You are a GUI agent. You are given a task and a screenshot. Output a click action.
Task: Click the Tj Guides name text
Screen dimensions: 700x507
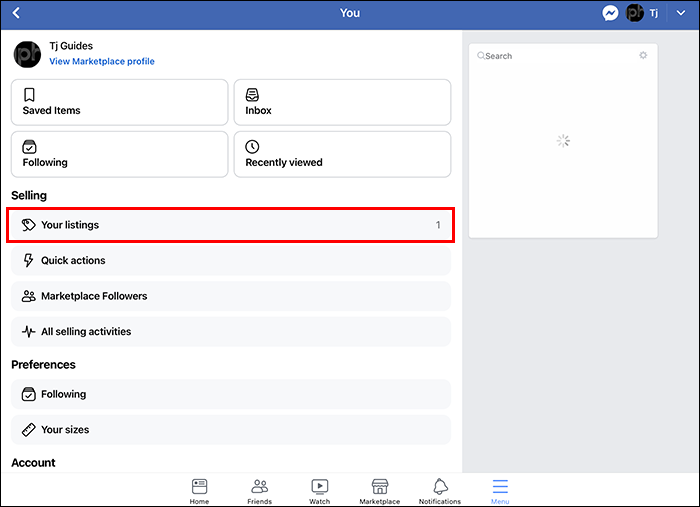point(71,46)
